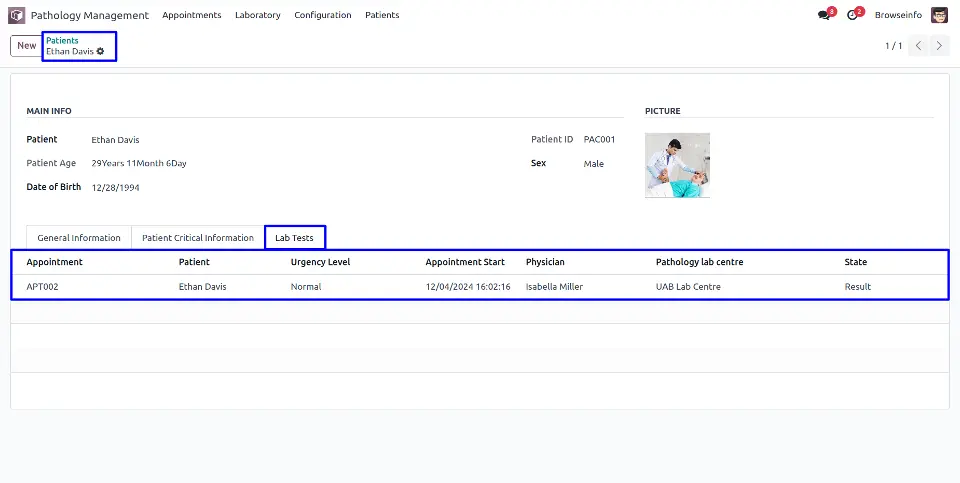Click the Normal urgency level cell

(x=306, y=286)
